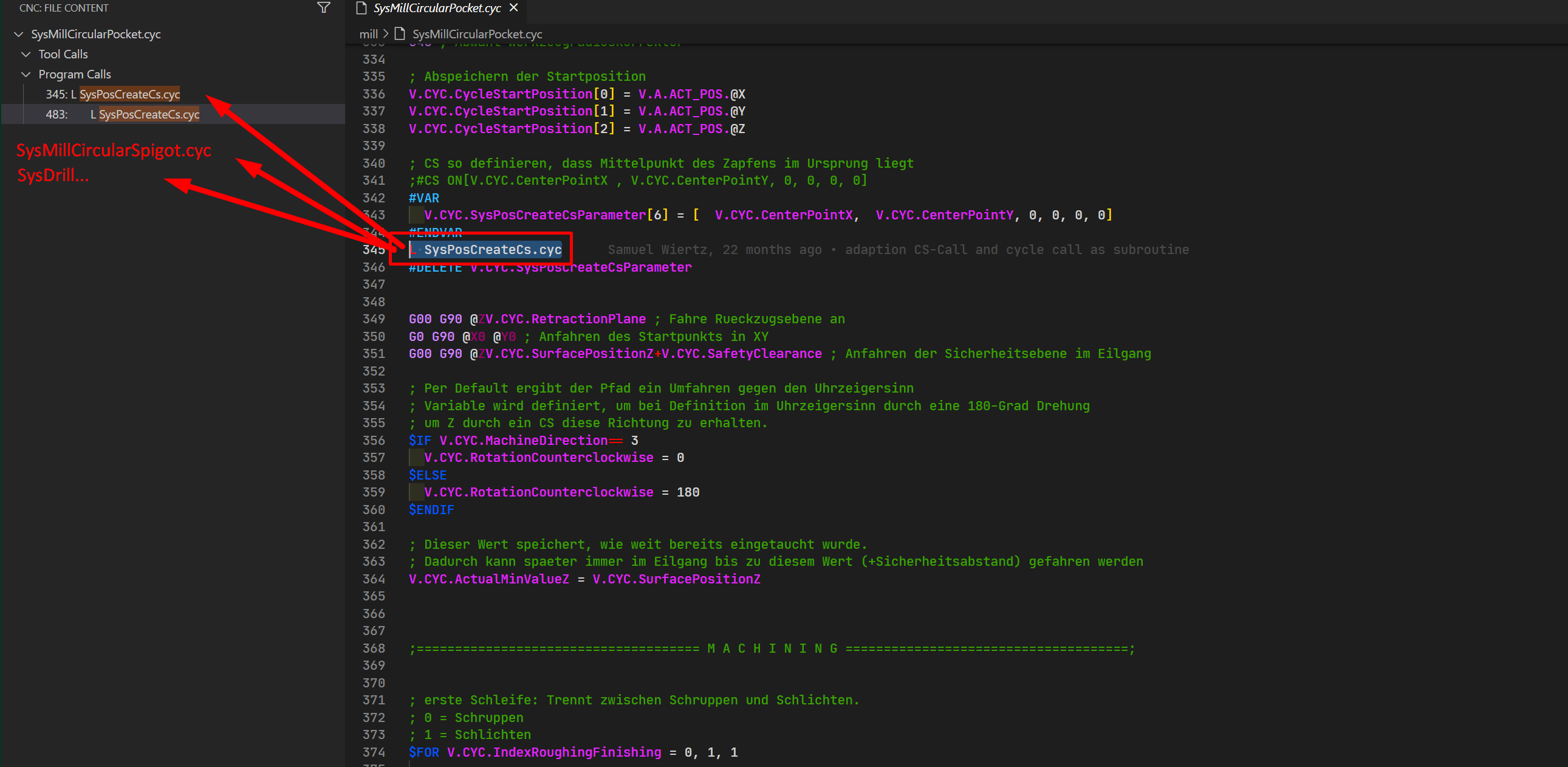Viewport: 1568px width, 767px height.
Task: Click line number 345 in the gutter
Action: [374, 249]
